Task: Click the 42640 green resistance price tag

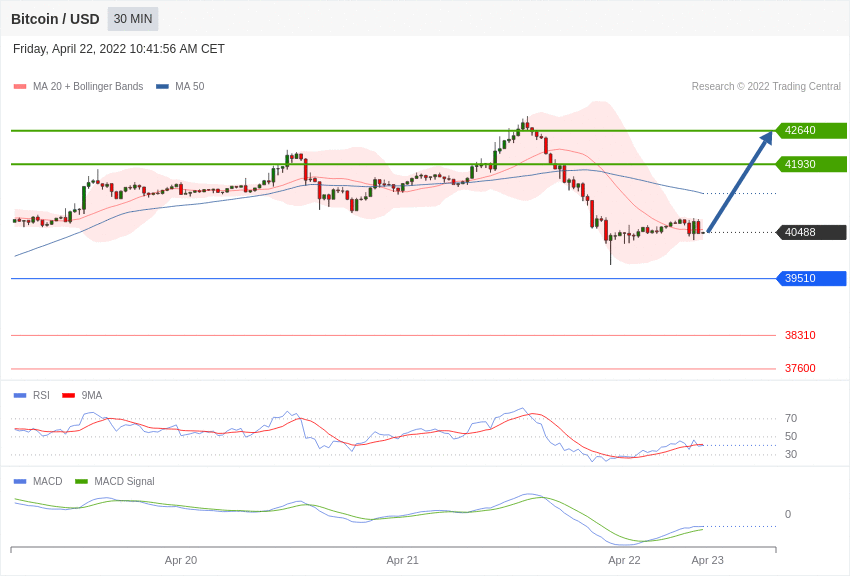Action: 811,131
